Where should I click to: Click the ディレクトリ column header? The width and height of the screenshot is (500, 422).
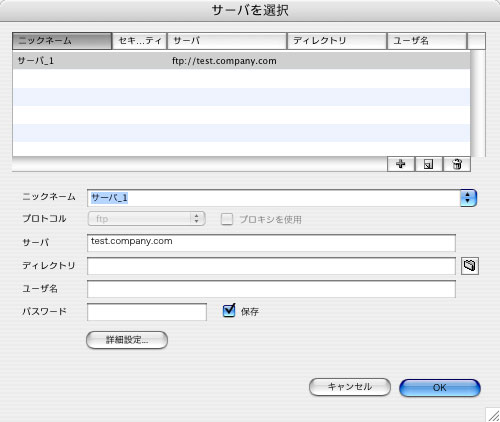(337, 41)
